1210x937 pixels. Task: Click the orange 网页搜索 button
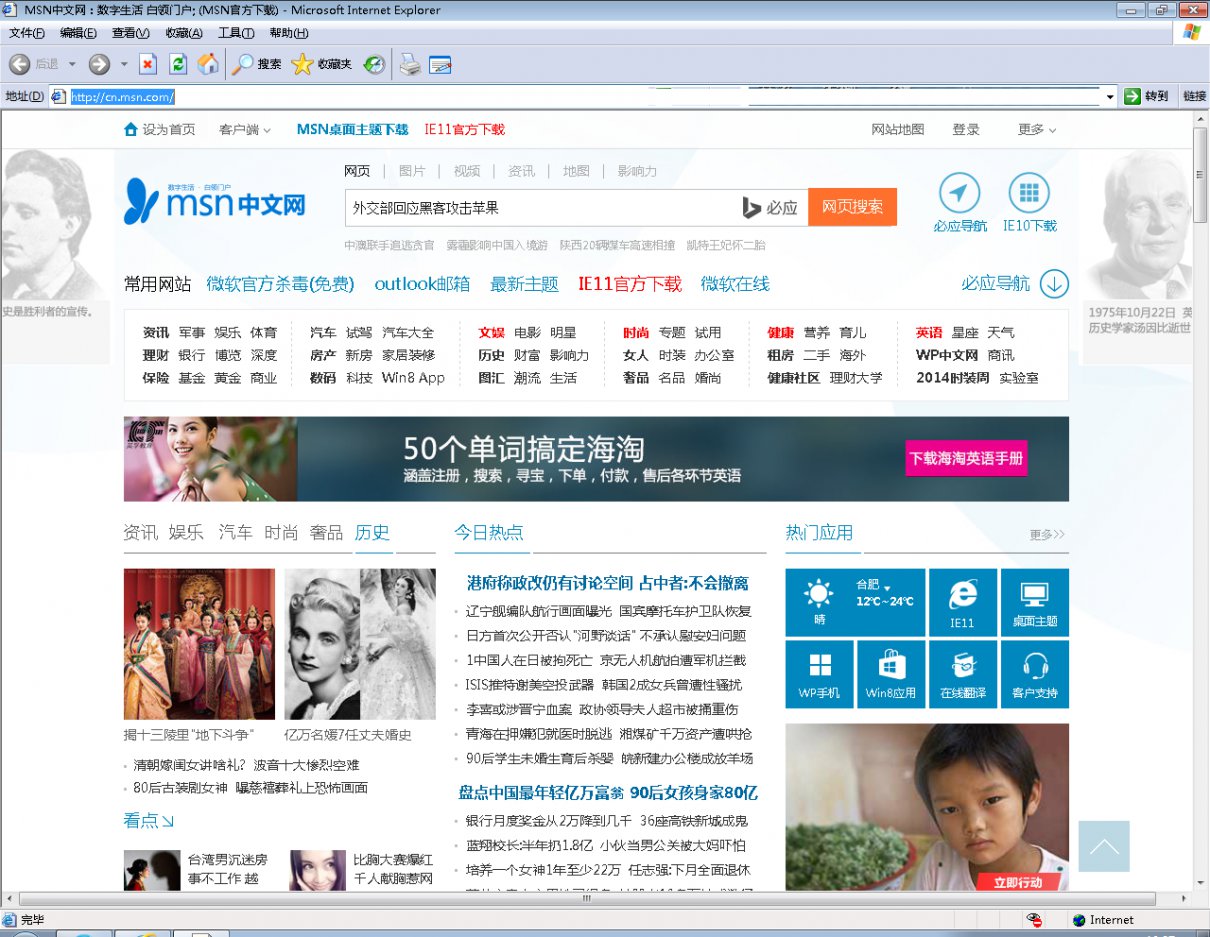click(853, 207)
